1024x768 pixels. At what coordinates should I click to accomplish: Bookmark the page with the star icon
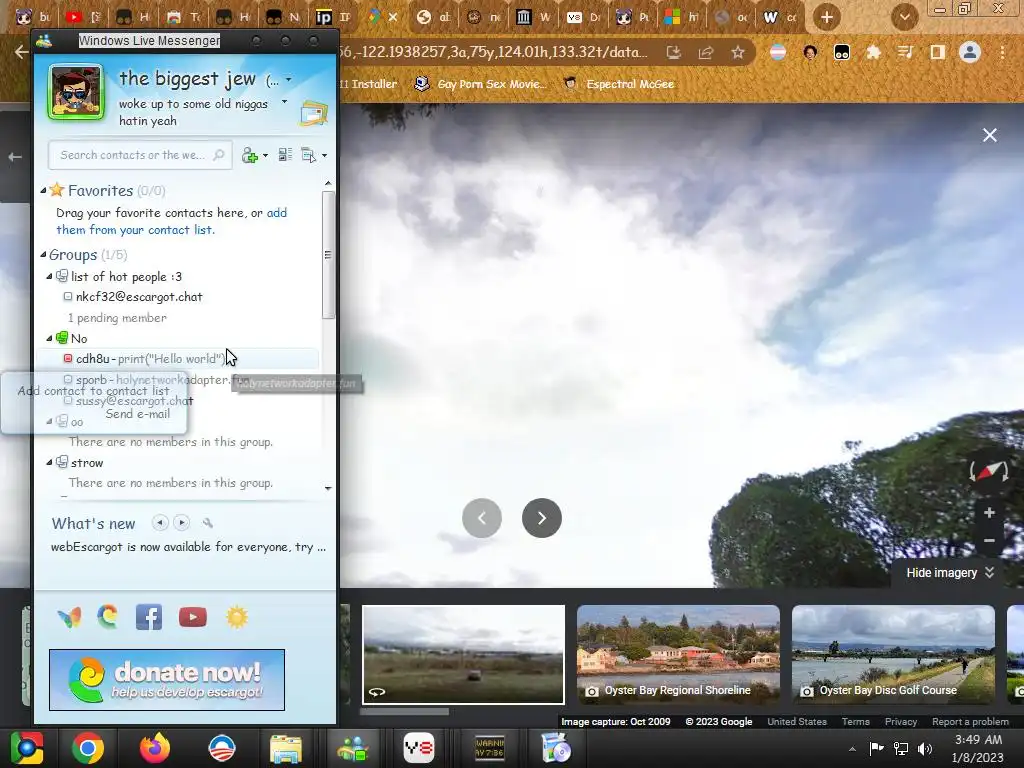738,52
